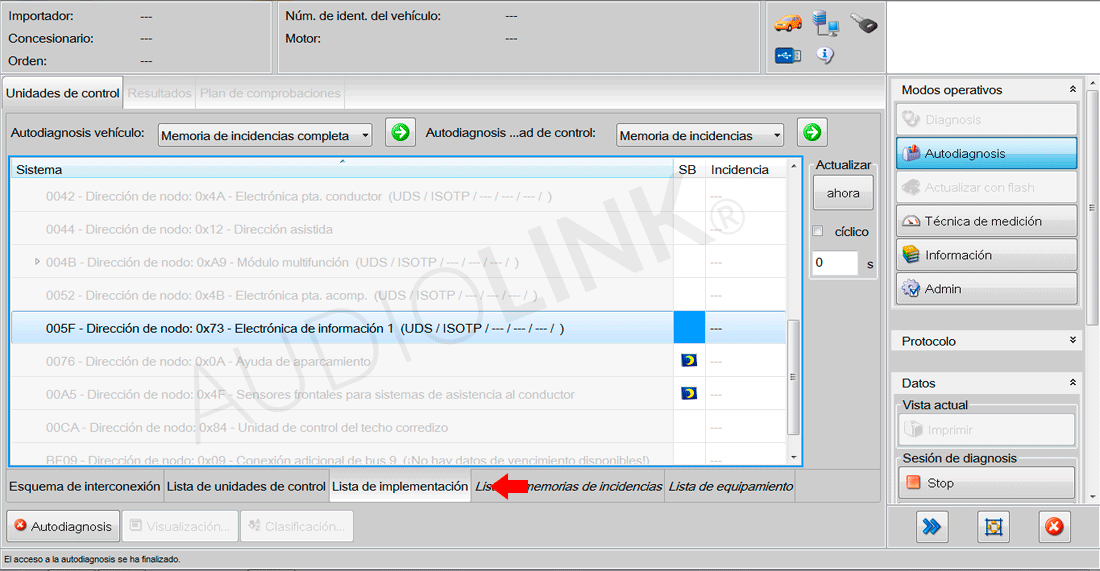Click the cyclic interval seconds input field
The width and height of the screenshot is (1100, 571).
pyautogui.click(x=835, y=263)
